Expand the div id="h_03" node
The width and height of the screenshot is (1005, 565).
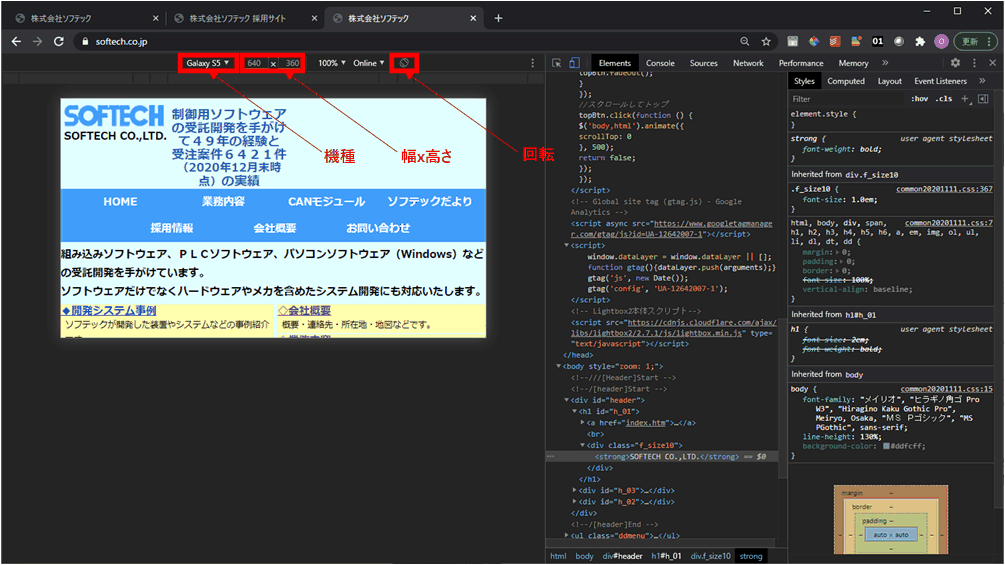coord(574,491)
